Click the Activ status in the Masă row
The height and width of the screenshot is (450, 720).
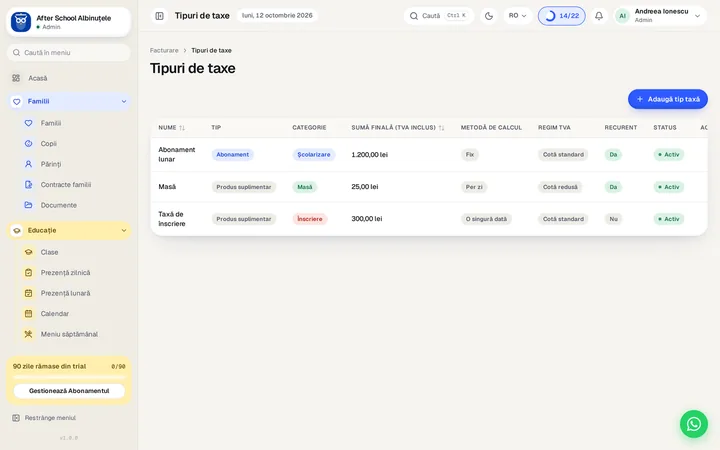[669, 187]
